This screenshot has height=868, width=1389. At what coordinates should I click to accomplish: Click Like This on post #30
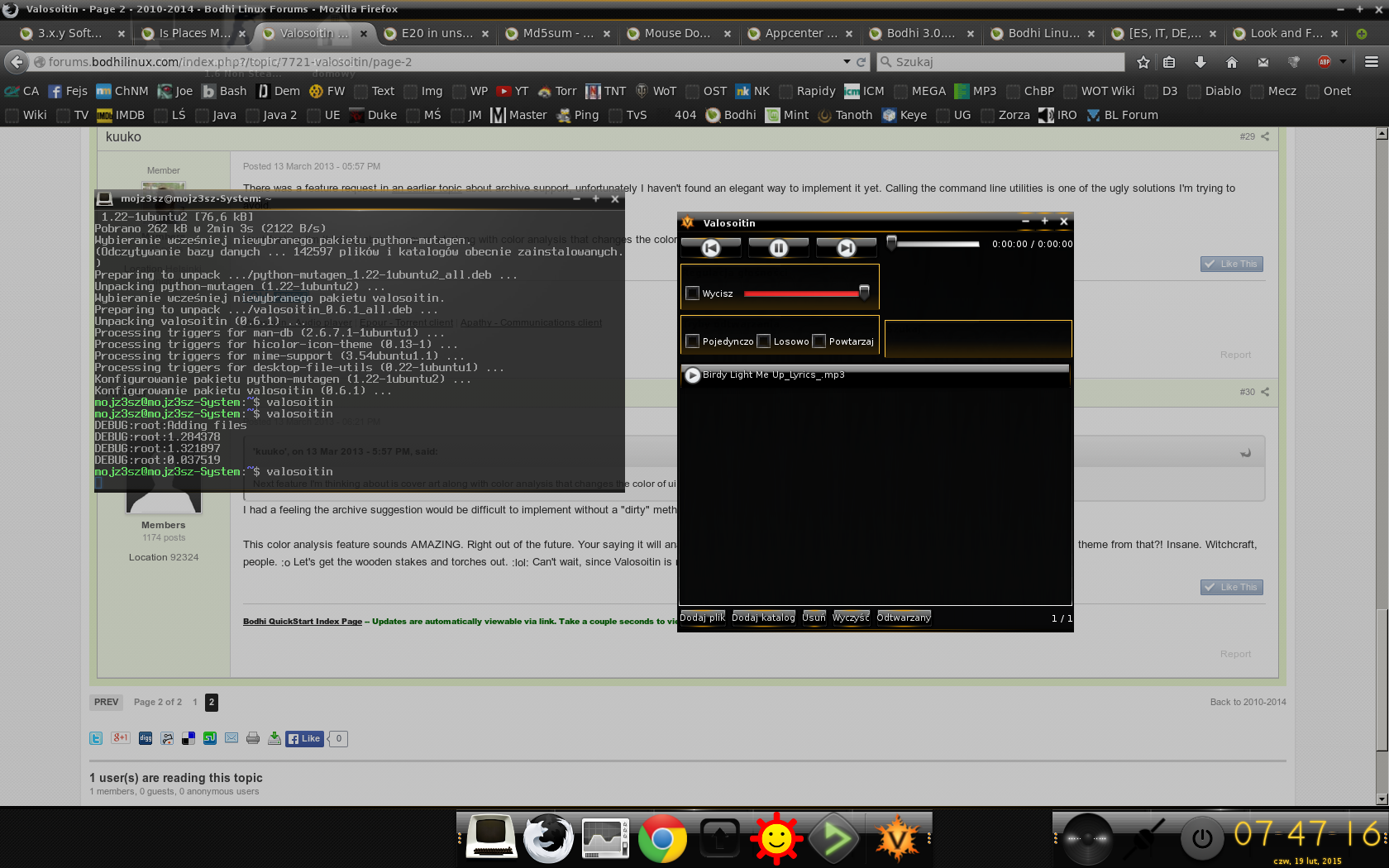point(1231,587)
